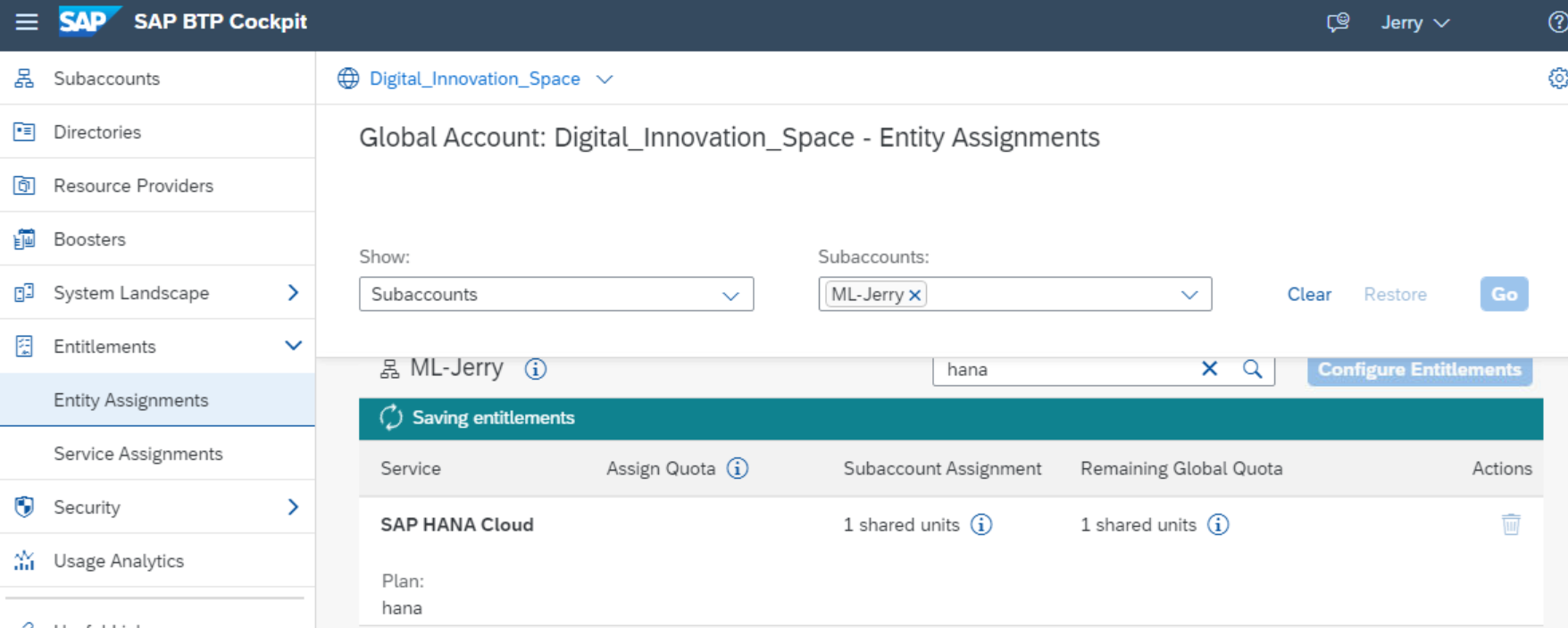The image size is (1568, 628).
Task: Click into the hana search field
Action: tap(1063, 369)
